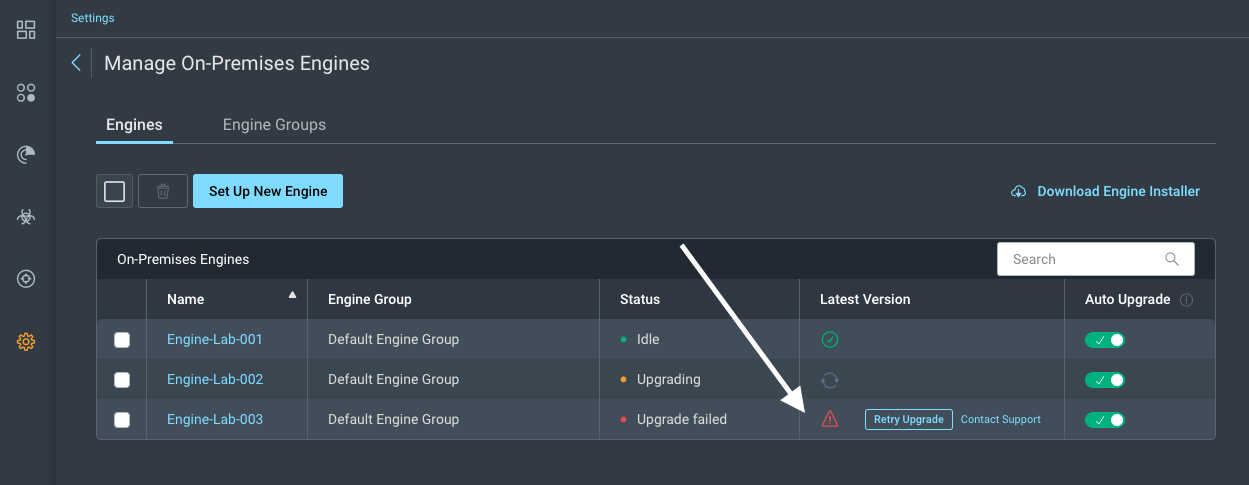
Task: Select the Engines tab
Action: [134, 125]
